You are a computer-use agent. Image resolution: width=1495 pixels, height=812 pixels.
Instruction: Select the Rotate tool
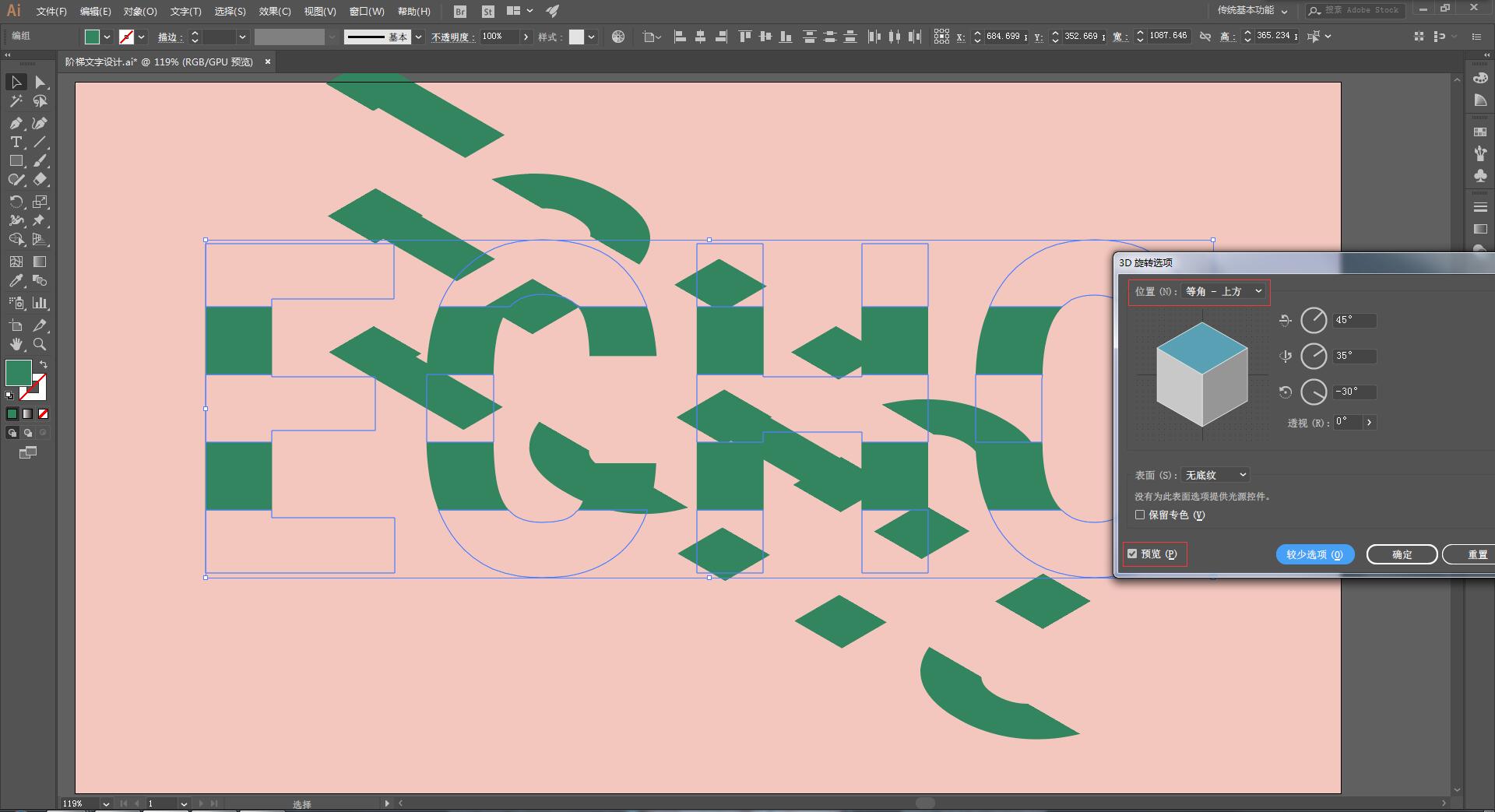pos(16,202)
